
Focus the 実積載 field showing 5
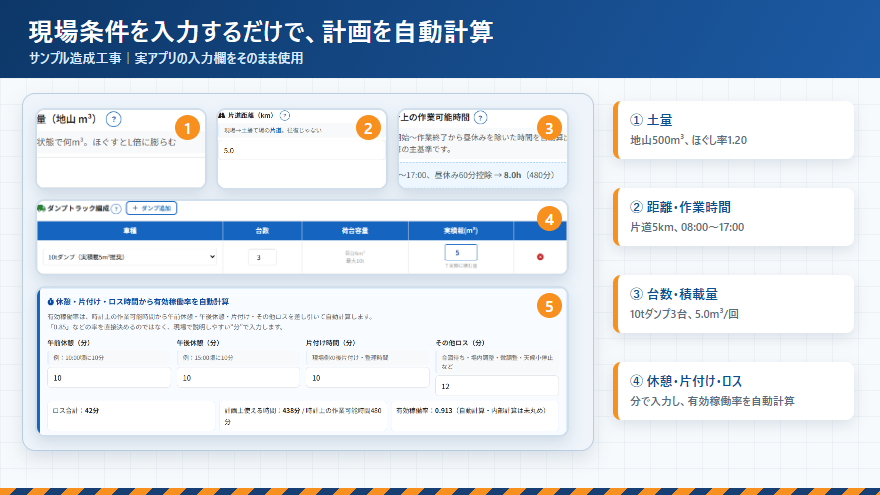point(461,253)
